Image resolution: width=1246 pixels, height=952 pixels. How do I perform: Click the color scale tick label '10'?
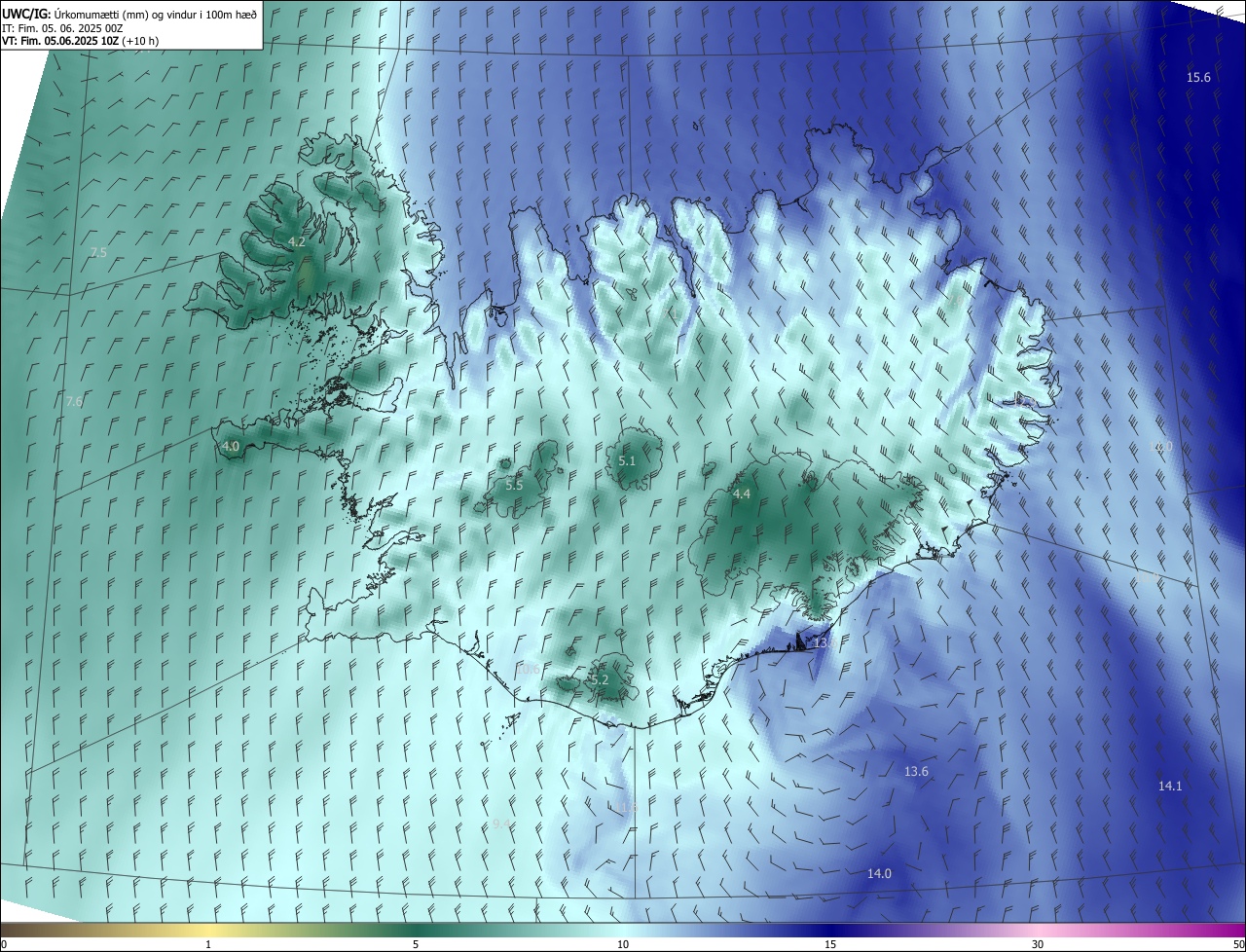pyautogui.click(x=623, y=945)
